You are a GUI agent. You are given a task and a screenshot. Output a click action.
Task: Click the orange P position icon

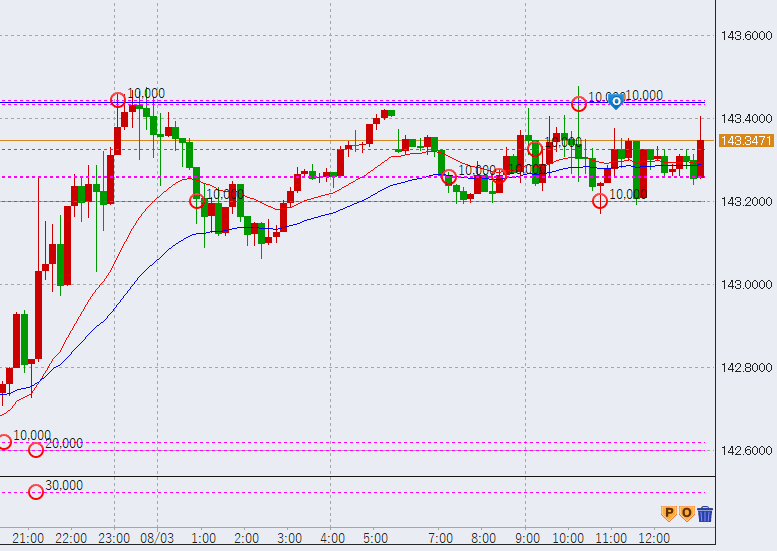(669, 513)
